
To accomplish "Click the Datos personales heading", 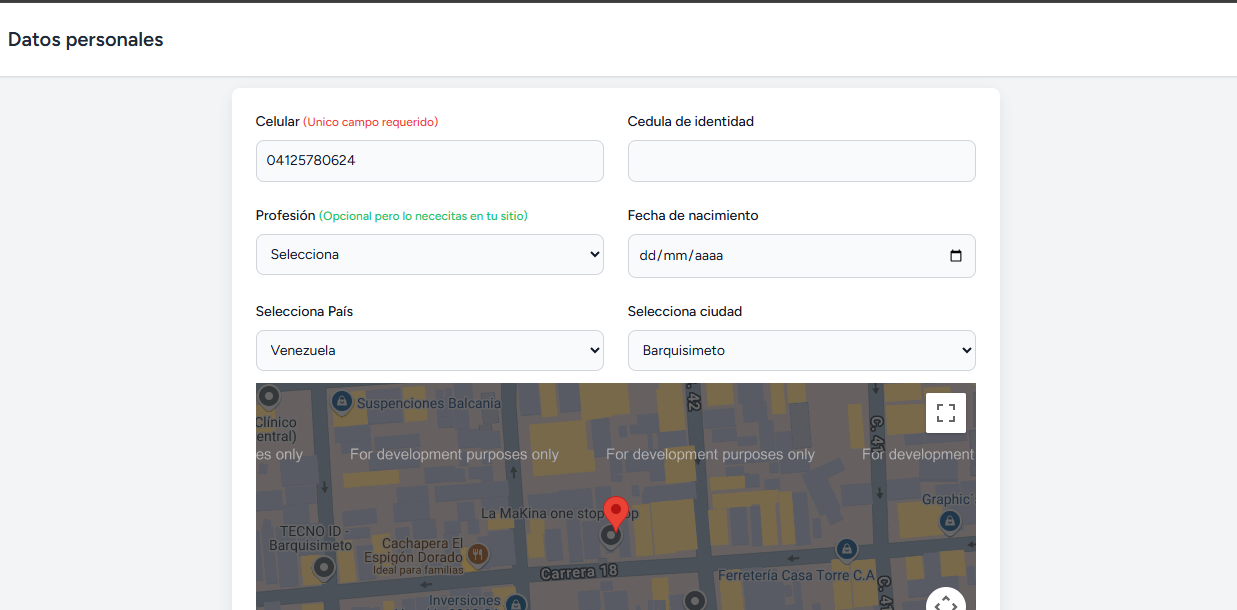I will click(85, 40).
